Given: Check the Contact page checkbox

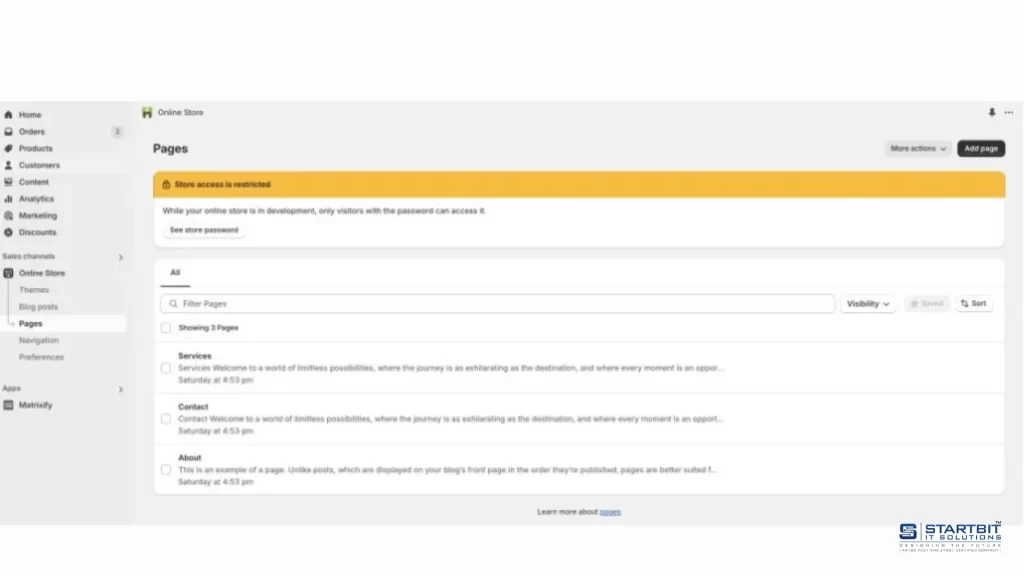Looking at the screenshot, I should pos(166,418).
